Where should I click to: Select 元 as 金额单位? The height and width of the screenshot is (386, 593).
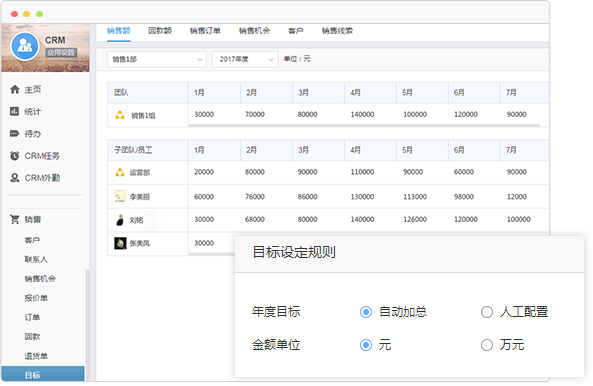pyautogui.click(x=366, y=345)
